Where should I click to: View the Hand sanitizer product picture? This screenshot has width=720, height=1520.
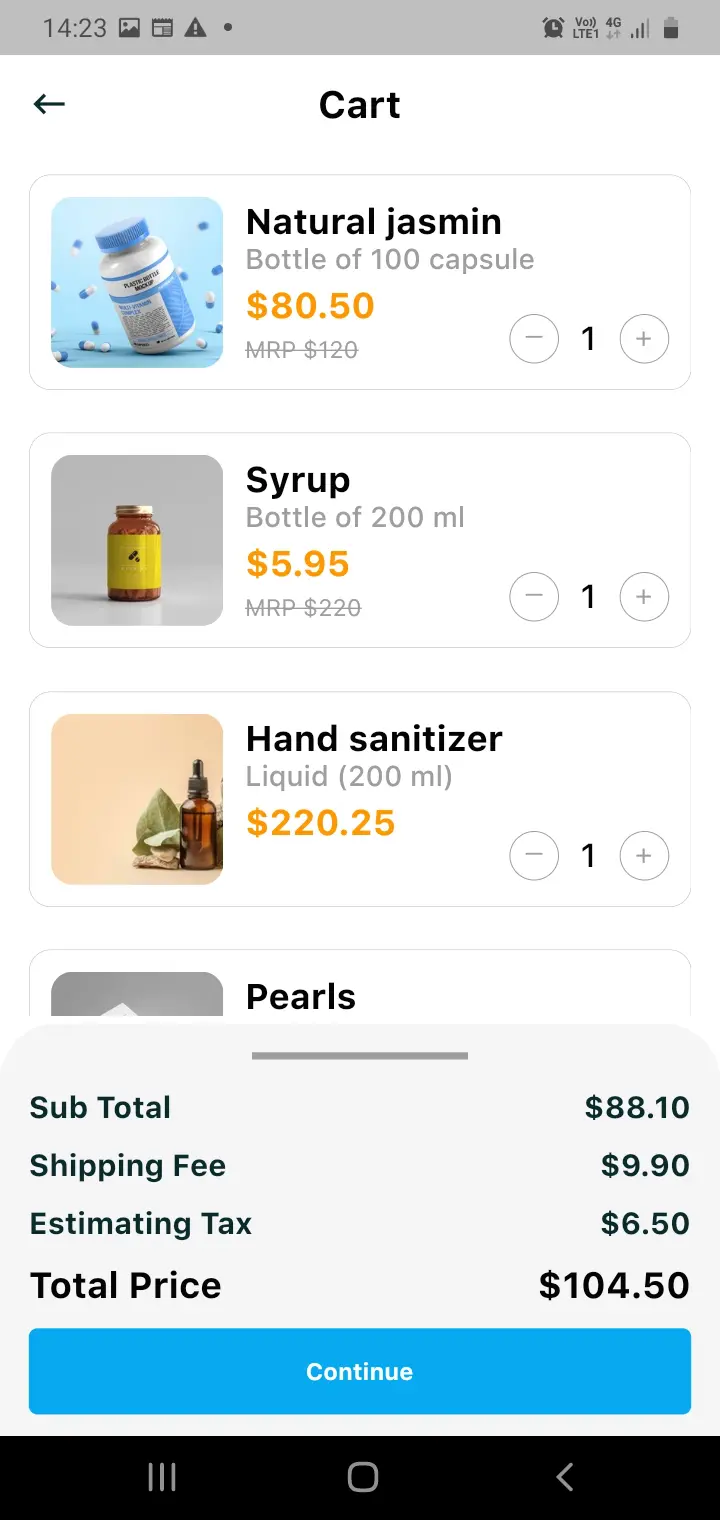(137, 799)
